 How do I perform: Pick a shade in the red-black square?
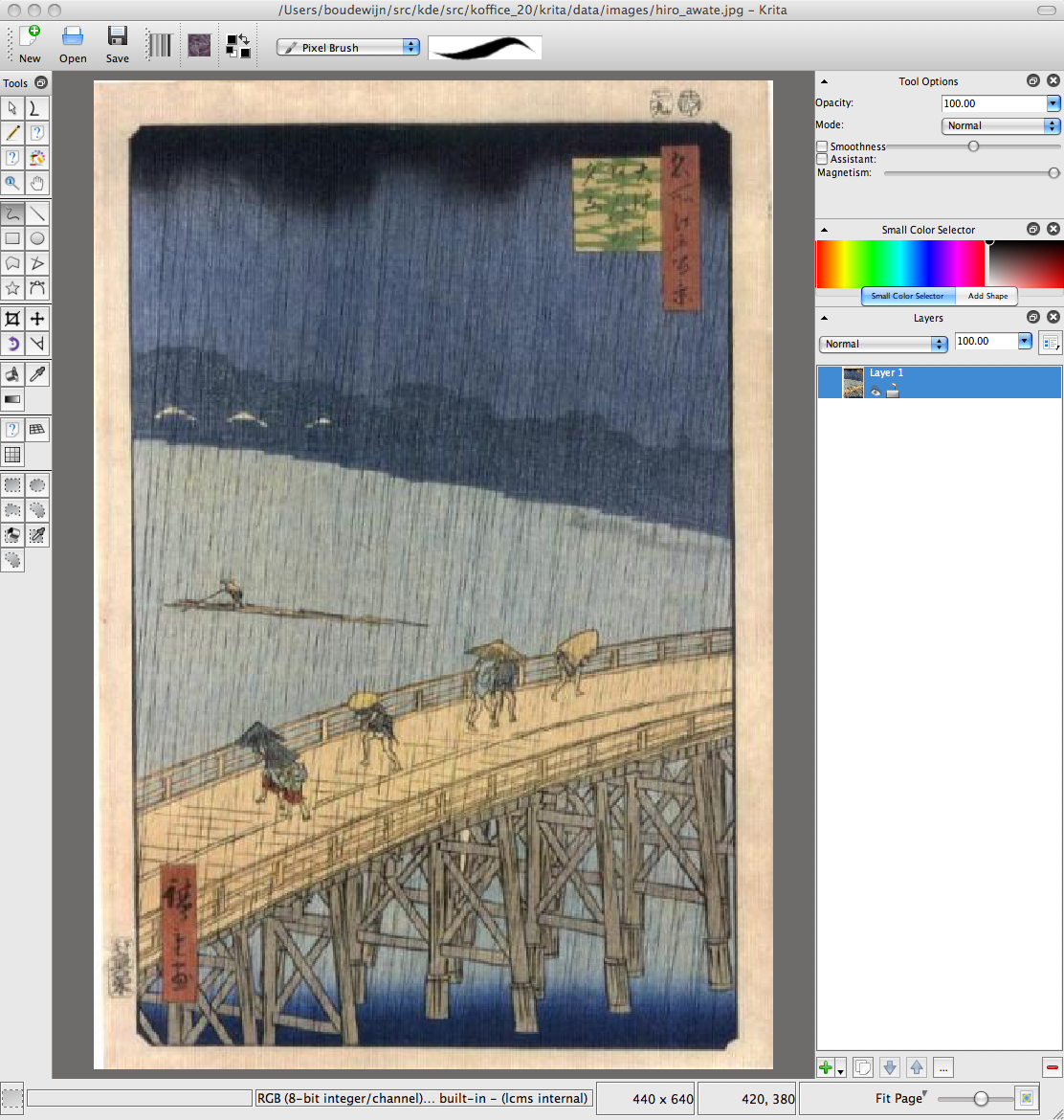(x=1026, y=263)
